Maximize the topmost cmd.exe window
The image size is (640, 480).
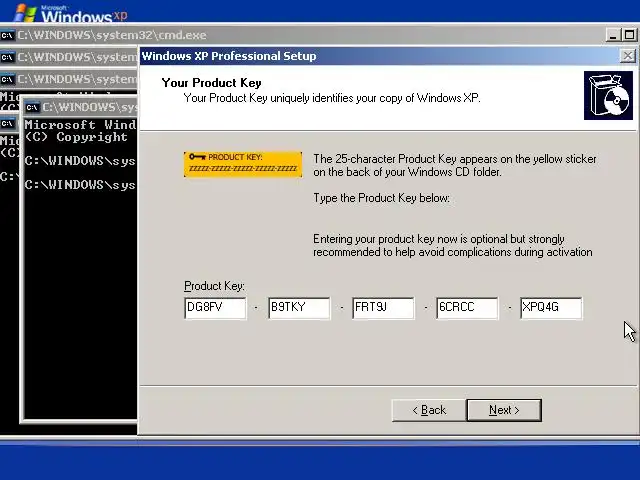click(x=629, y=35)
